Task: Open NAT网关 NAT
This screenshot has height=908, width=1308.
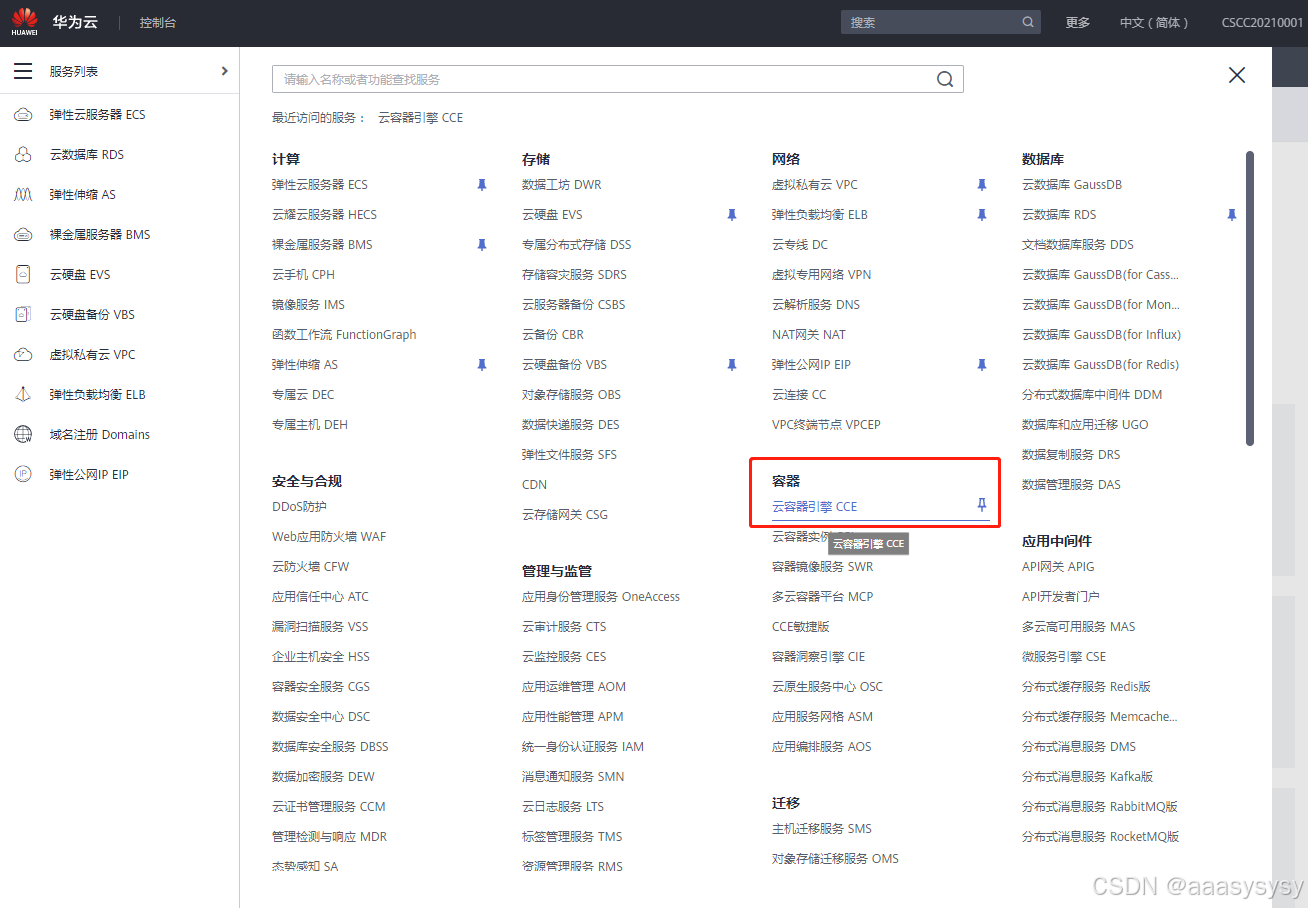Action: pos(808,335)
